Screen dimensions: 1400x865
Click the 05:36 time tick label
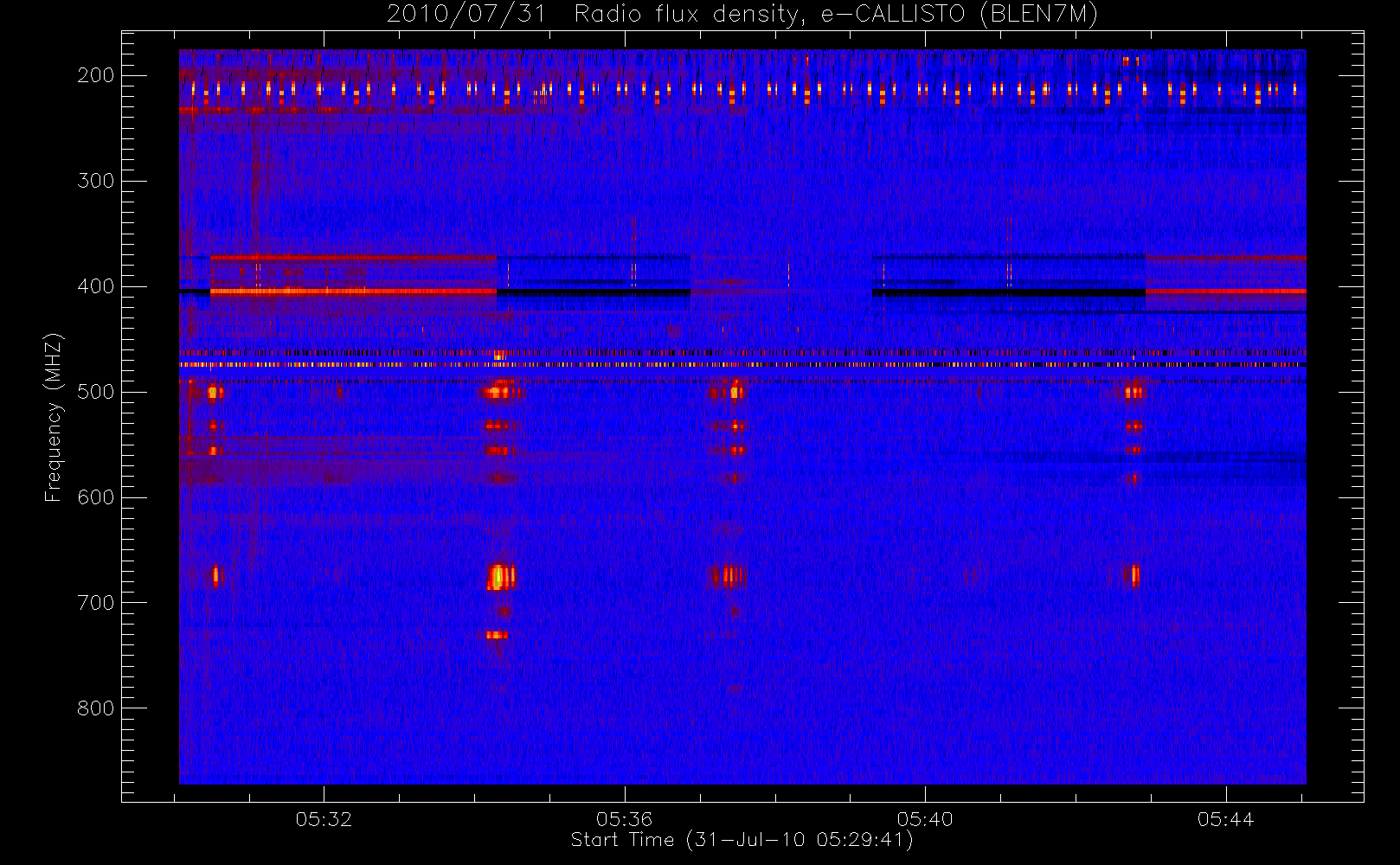point(624,819)
